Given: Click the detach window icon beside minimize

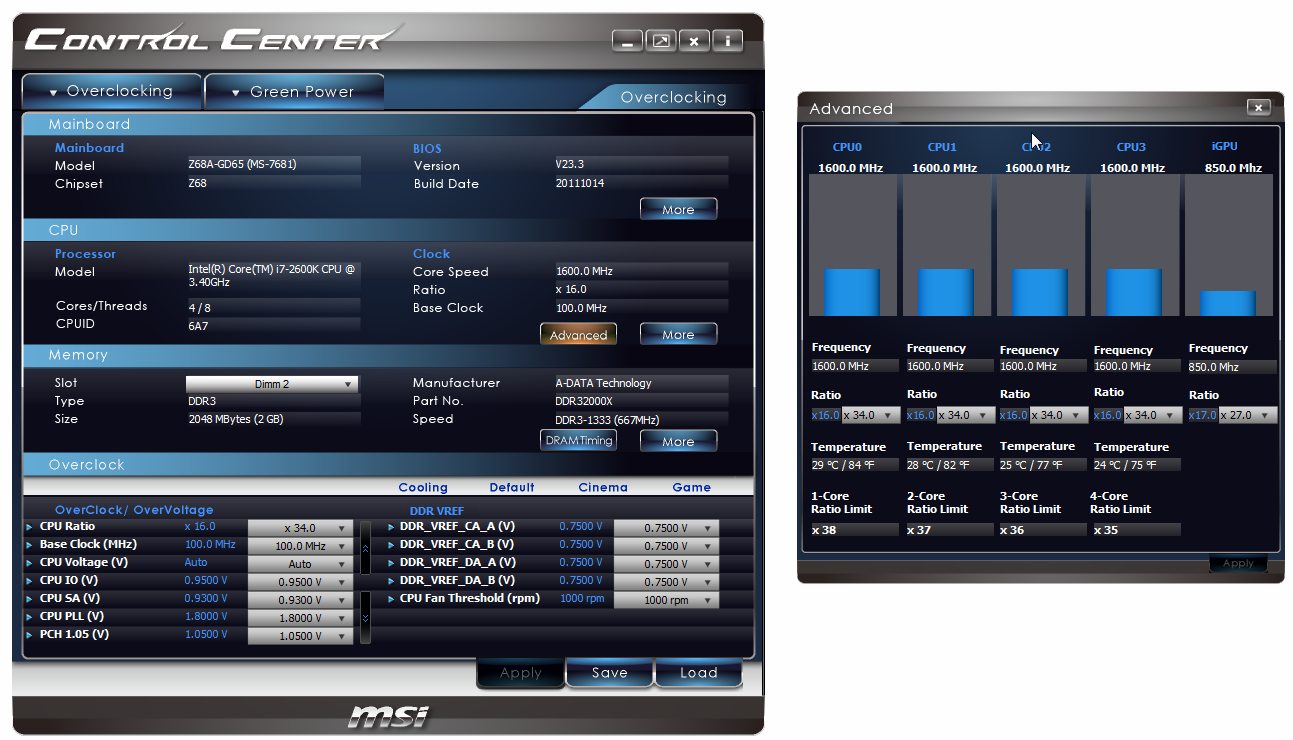Looking at the screenshot, I should pos(661,41).
